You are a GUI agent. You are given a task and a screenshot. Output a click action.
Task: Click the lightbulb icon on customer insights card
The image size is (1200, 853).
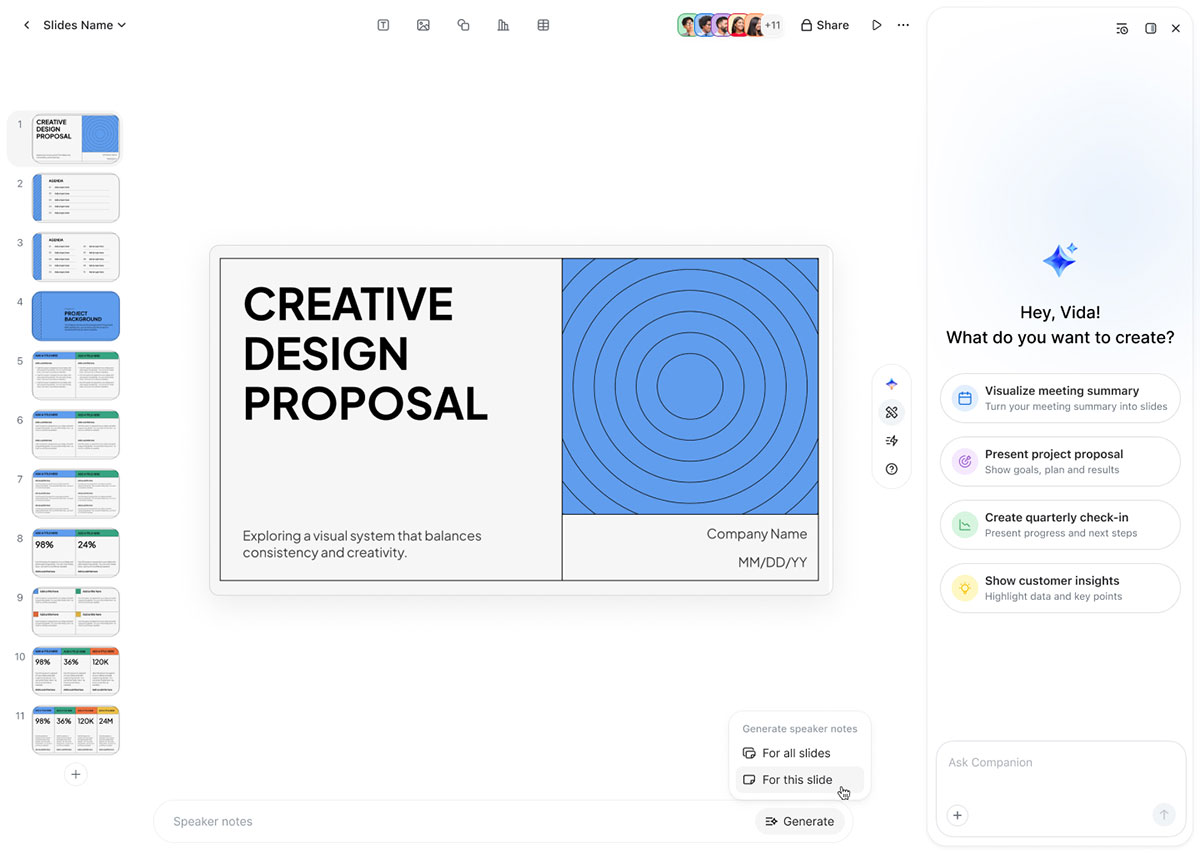coord(965,588)
